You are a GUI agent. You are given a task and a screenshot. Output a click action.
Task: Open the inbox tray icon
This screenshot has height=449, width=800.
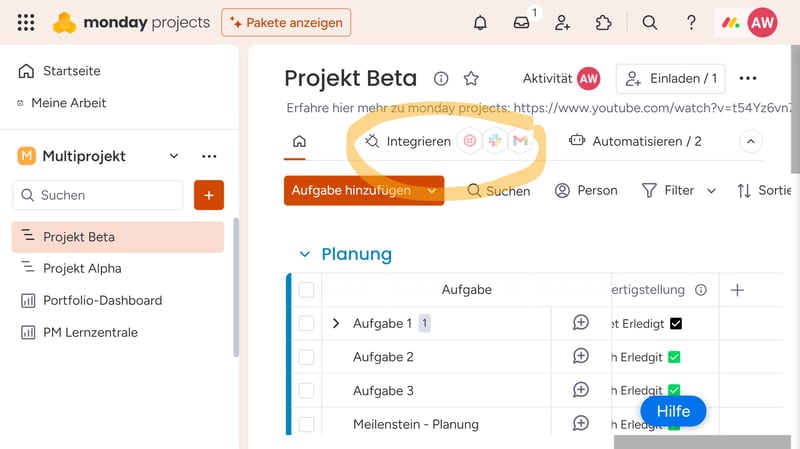coord(522,22)
